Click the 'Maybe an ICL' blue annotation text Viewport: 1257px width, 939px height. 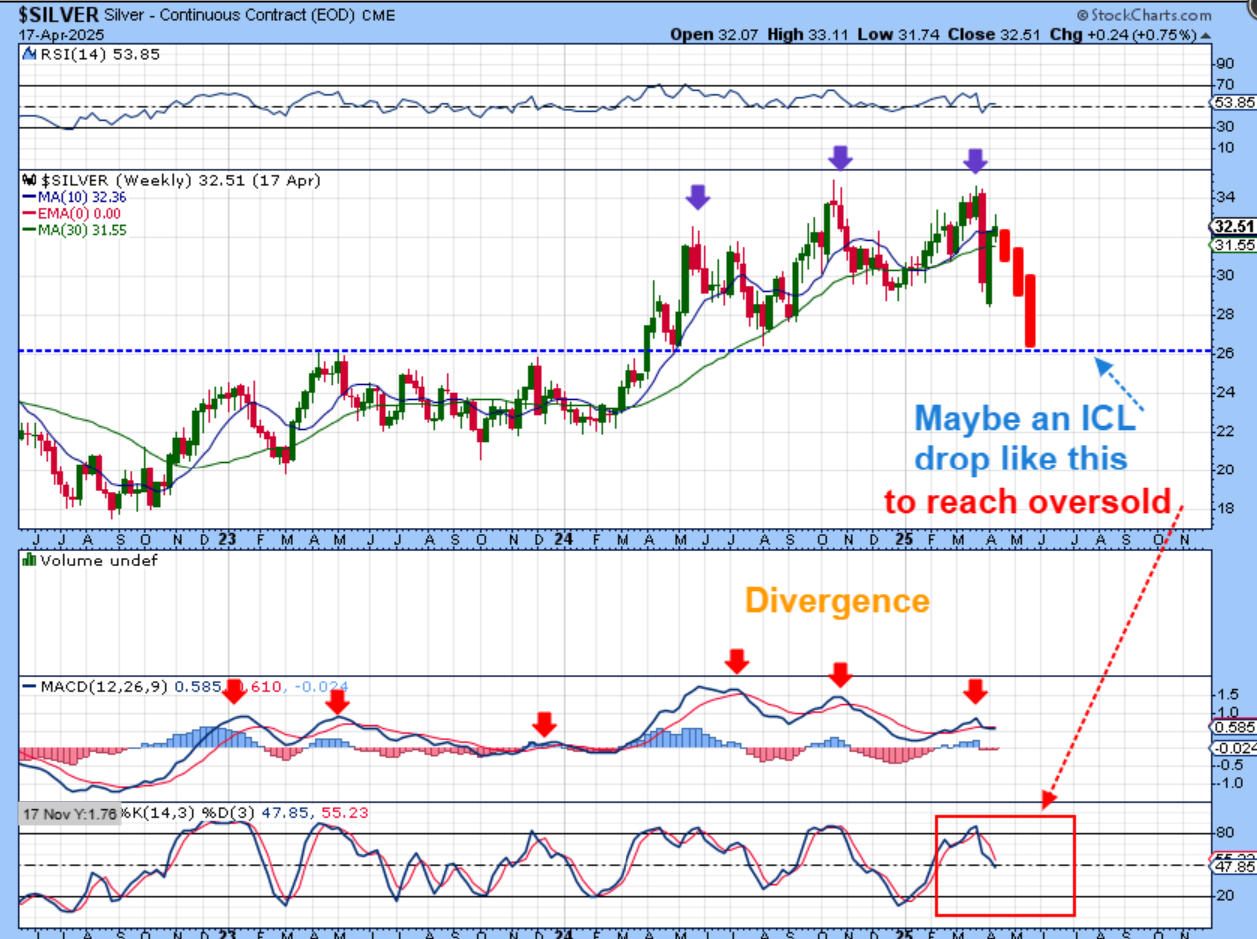[x=1025, y=417]
